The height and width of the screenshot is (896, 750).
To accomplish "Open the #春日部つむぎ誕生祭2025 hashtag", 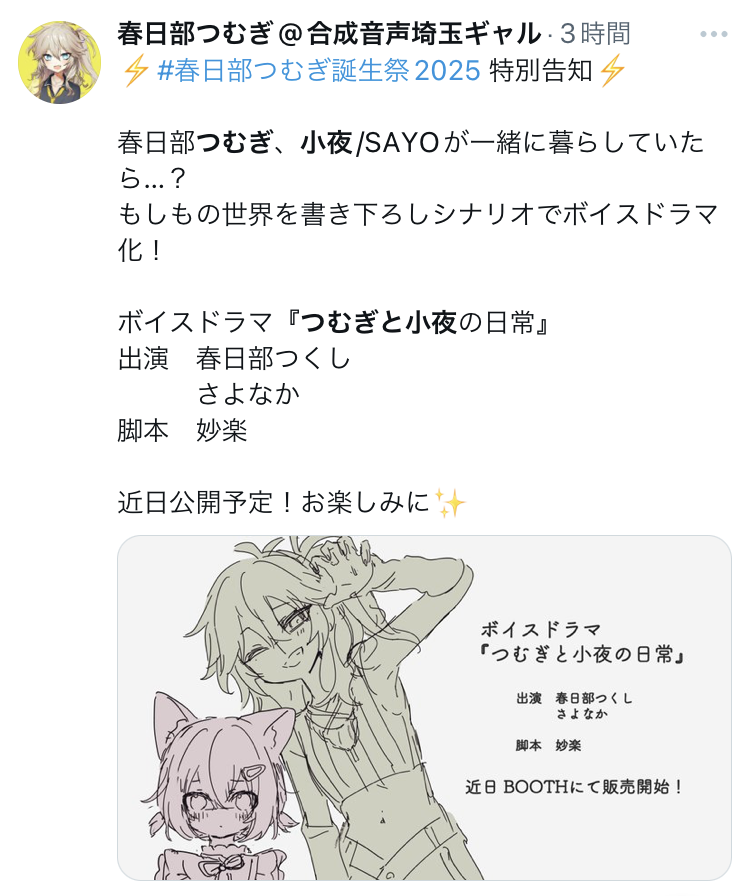I will click(x=318, y=71).
